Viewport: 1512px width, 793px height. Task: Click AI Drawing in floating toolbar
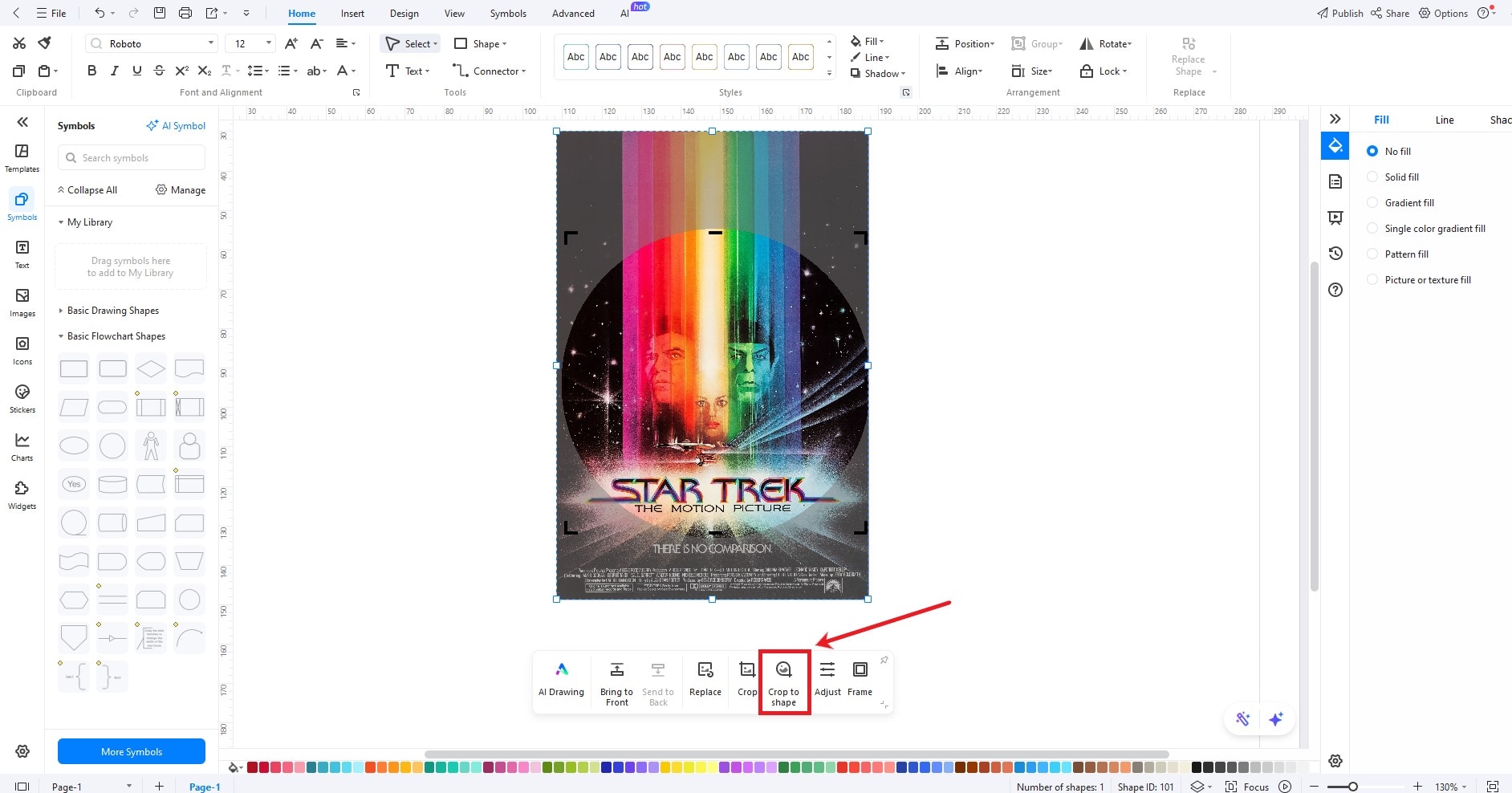[561, 678]
